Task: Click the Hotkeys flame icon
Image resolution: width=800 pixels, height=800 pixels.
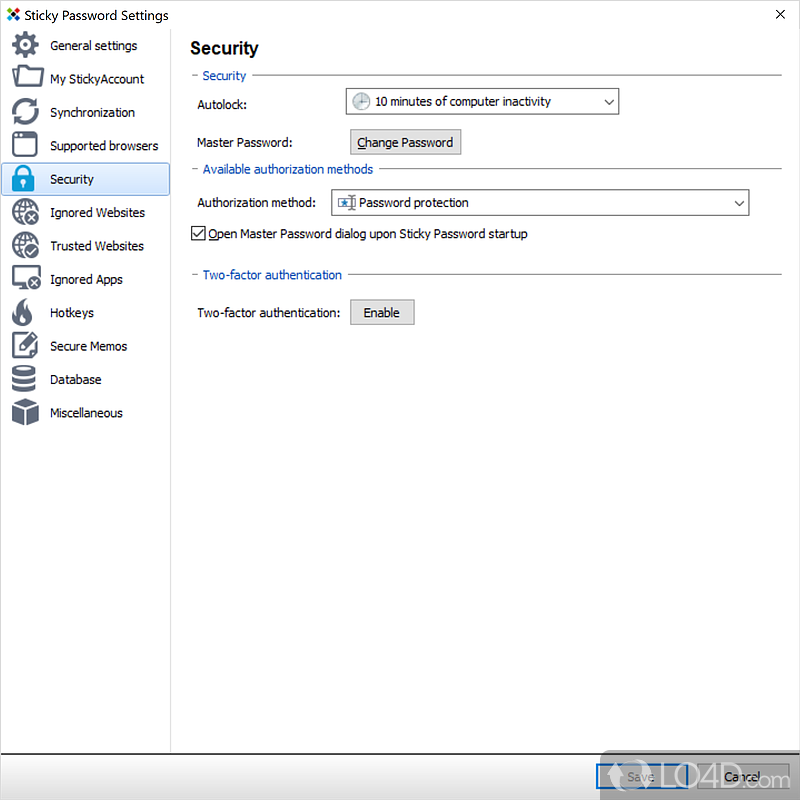Action: tap(22, 312)
